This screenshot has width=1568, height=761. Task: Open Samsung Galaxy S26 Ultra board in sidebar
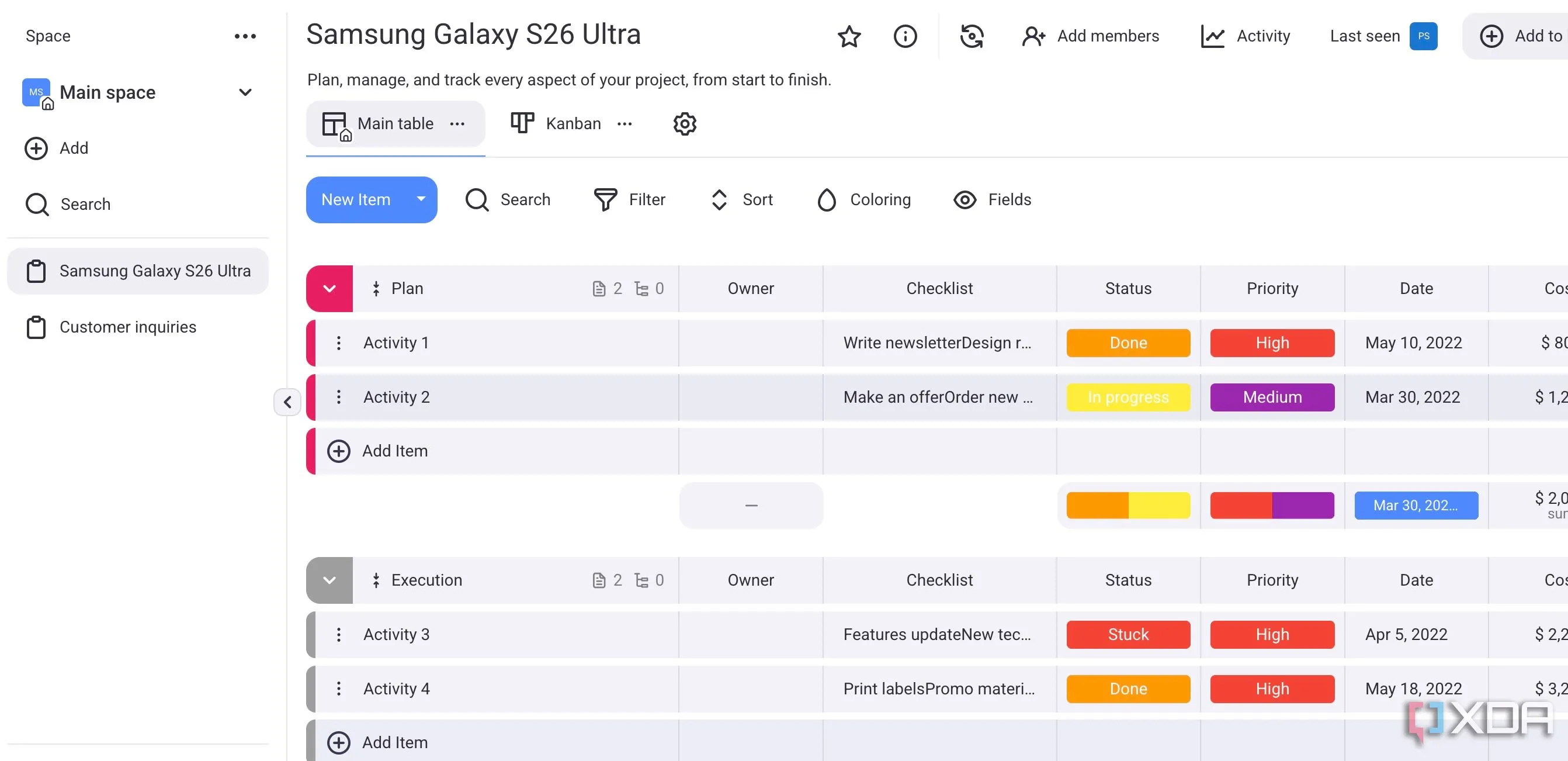pos(137,272)
